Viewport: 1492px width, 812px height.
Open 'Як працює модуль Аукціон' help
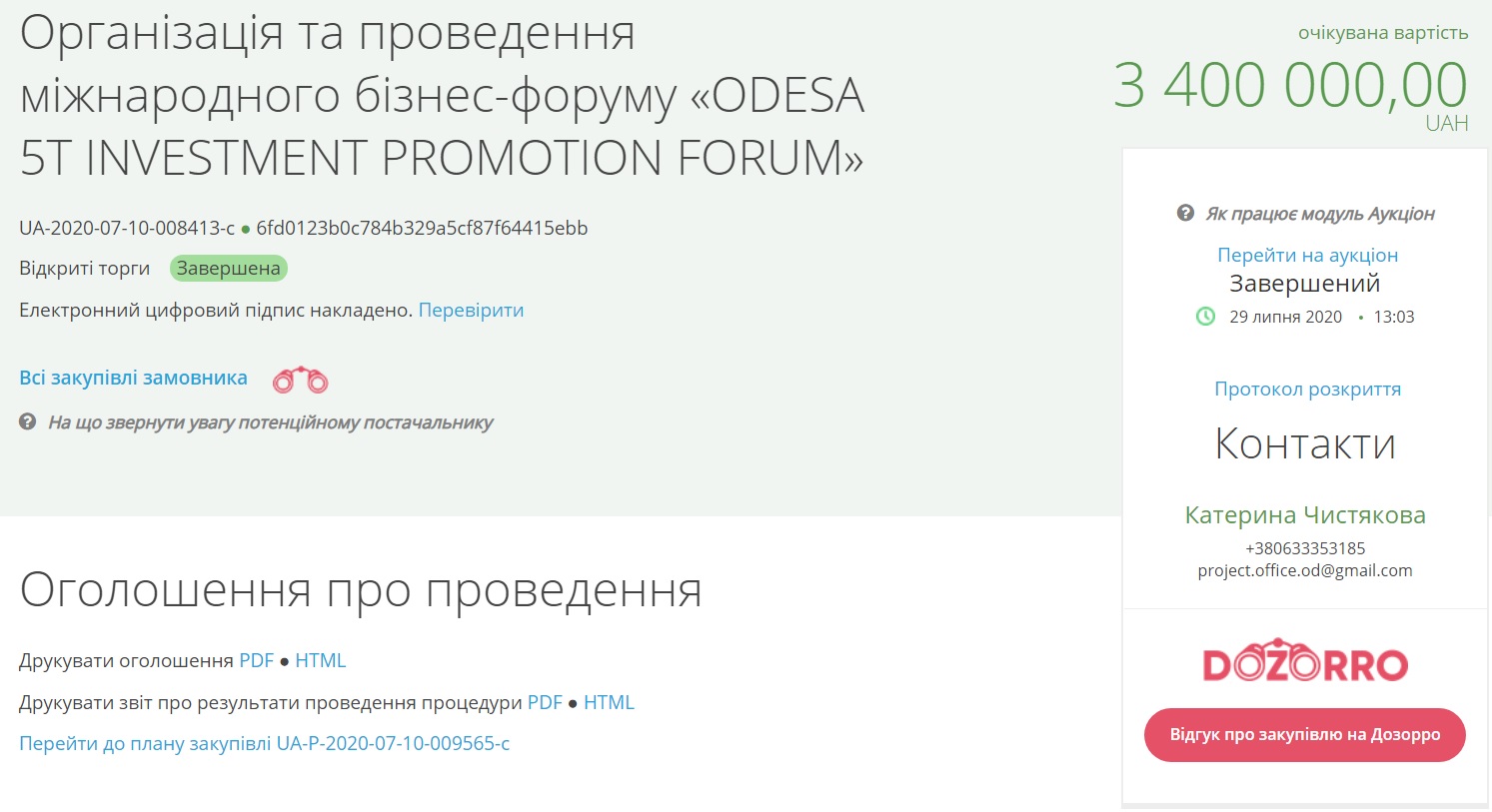[x=1319, y=214]
